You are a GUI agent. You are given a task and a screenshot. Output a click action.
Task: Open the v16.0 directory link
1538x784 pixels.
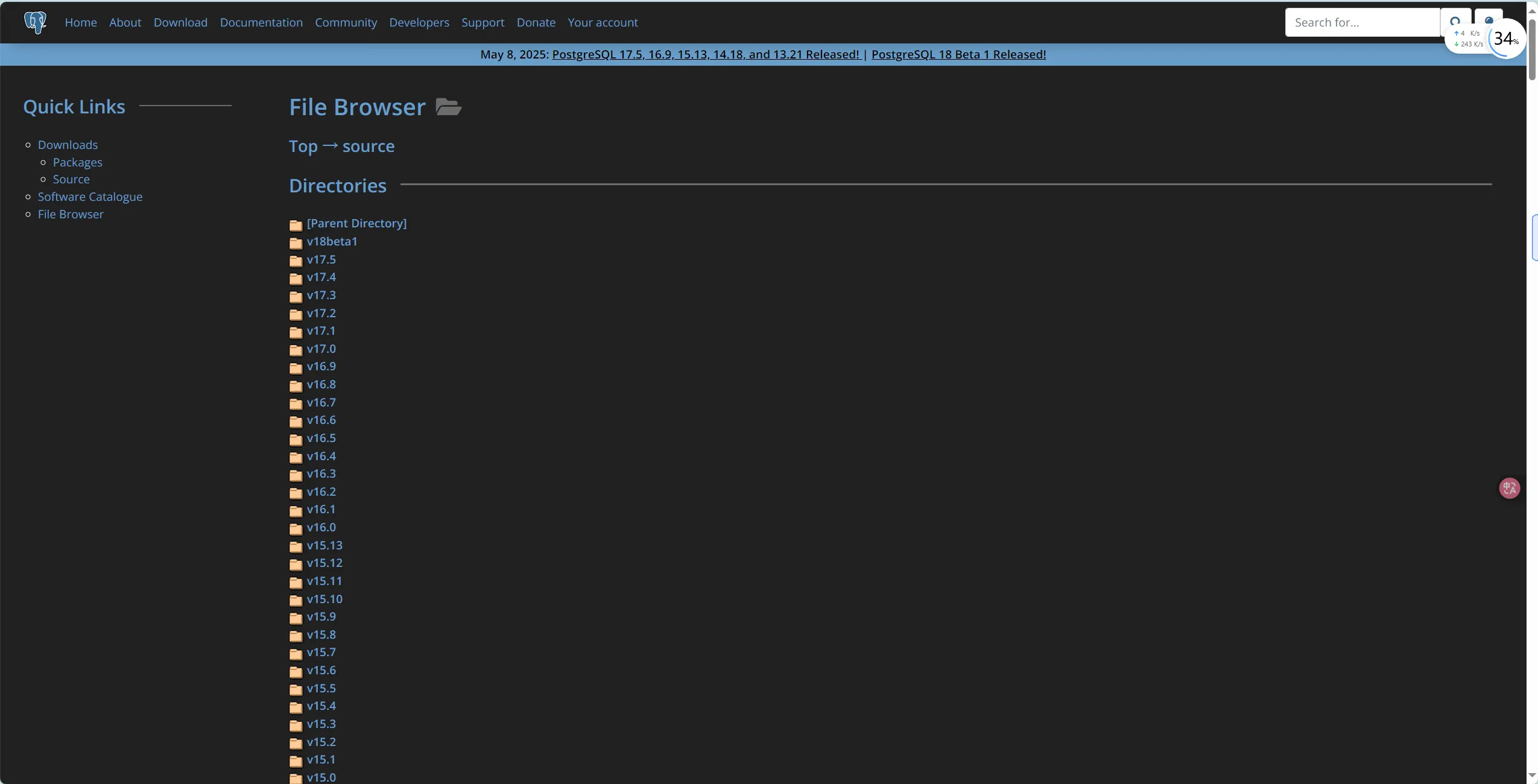(321, 527)
